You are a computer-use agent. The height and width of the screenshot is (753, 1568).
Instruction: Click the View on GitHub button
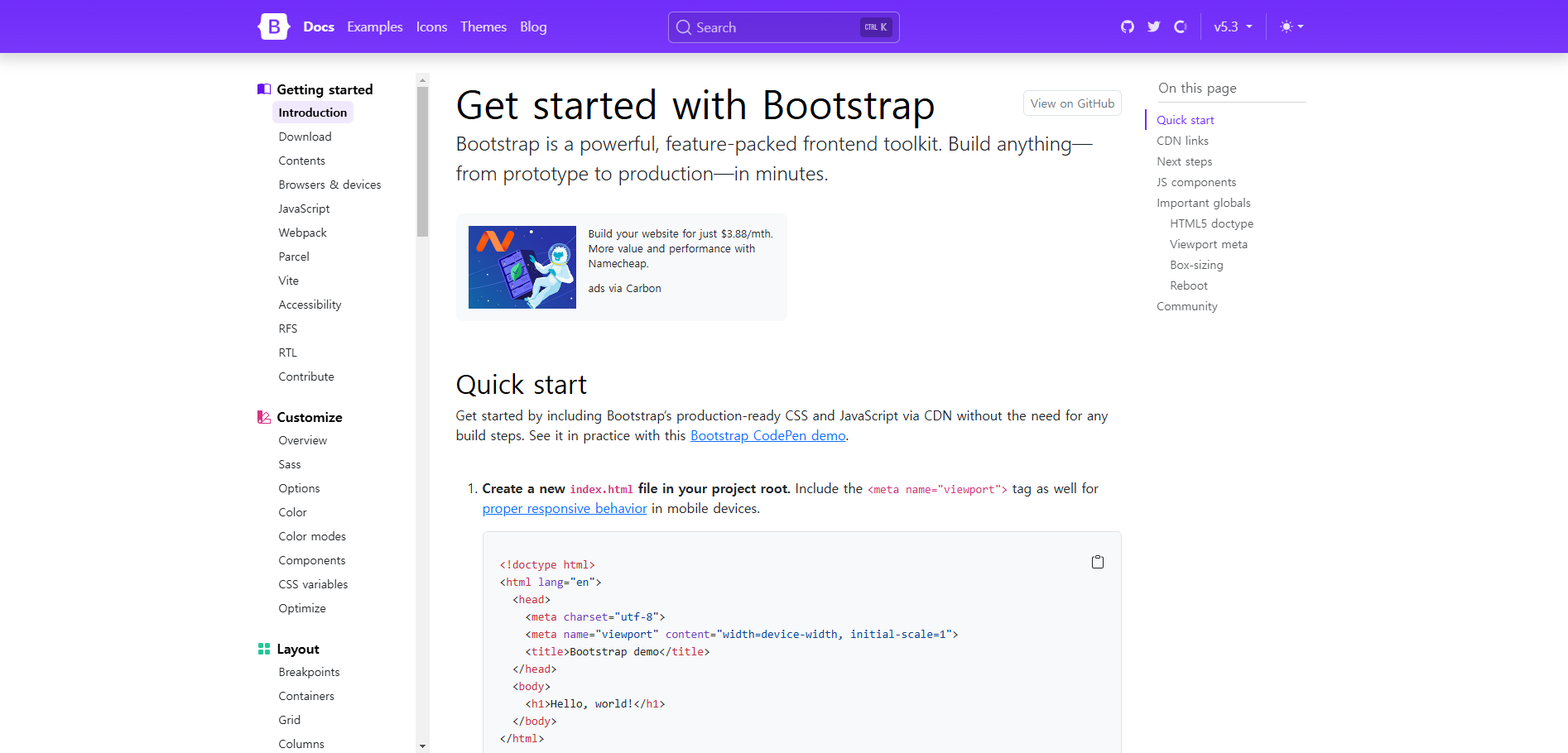(1072, 103)
